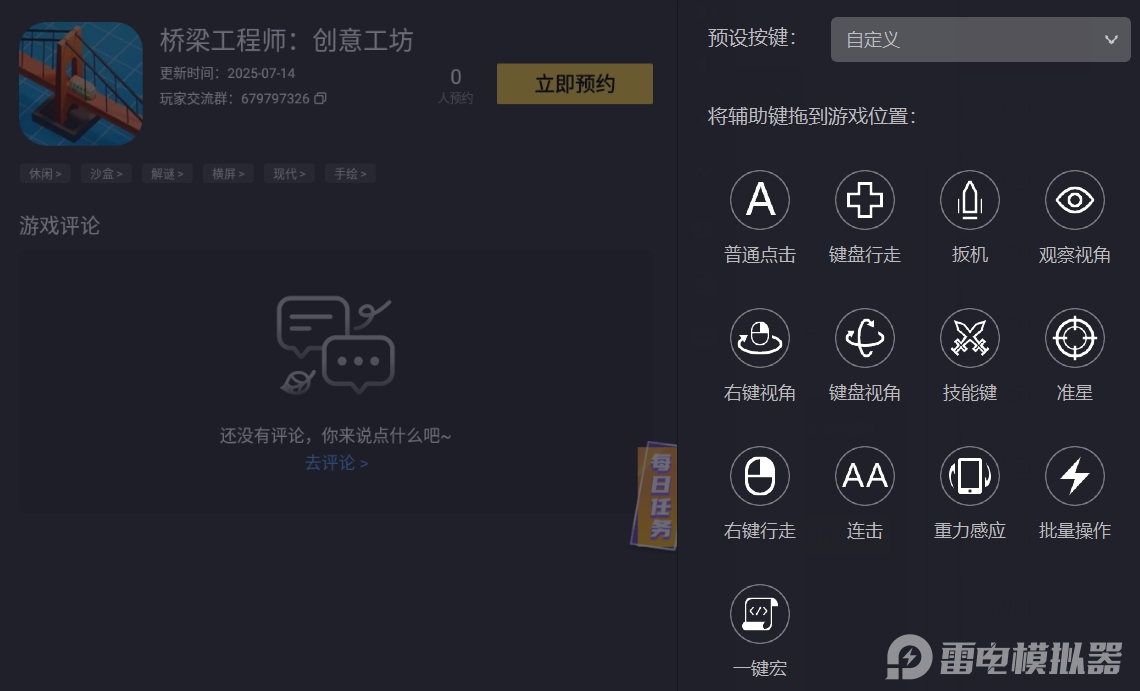Screen dimensions: 1140x691
Task: Click the 立即预约 reservation button
Action: (x=574, y=83)
